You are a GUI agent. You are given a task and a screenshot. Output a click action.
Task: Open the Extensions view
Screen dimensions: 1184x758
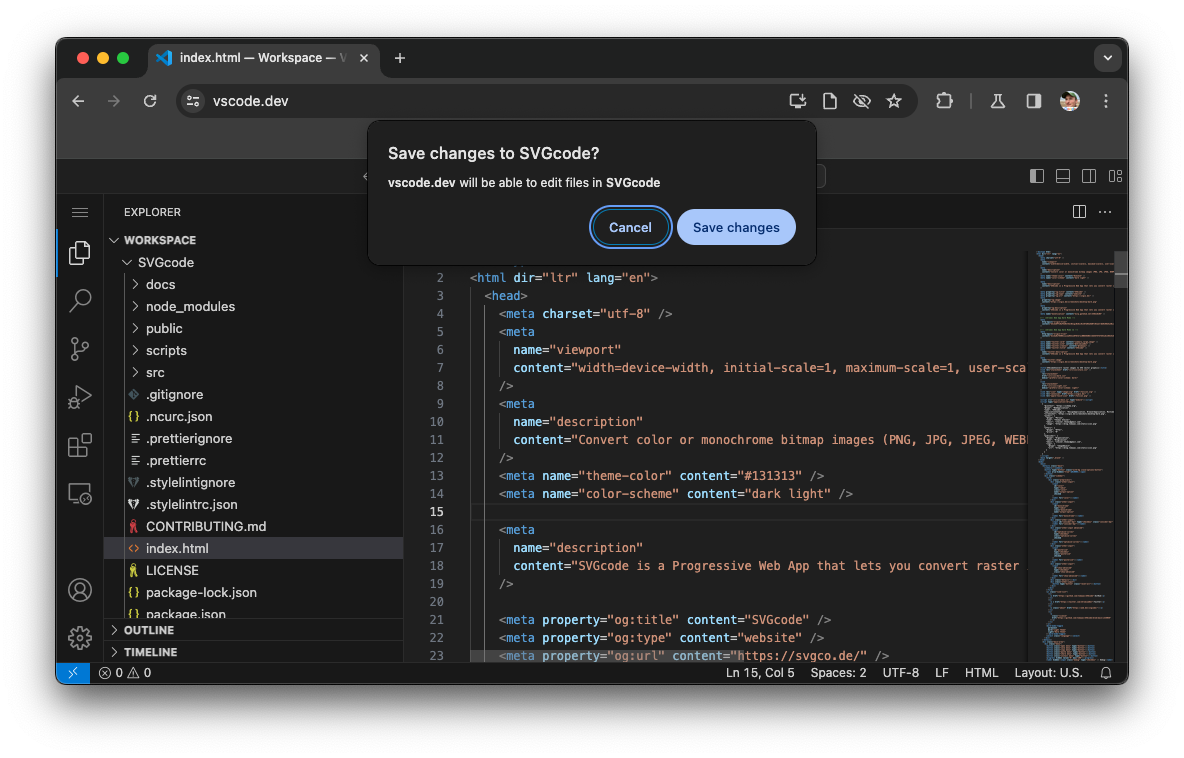coord(80,445)
